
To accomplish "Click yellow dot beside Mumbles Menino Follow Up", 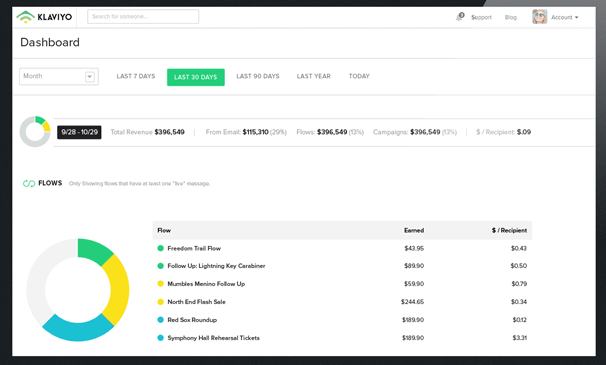I will click(x=160, y=284).
